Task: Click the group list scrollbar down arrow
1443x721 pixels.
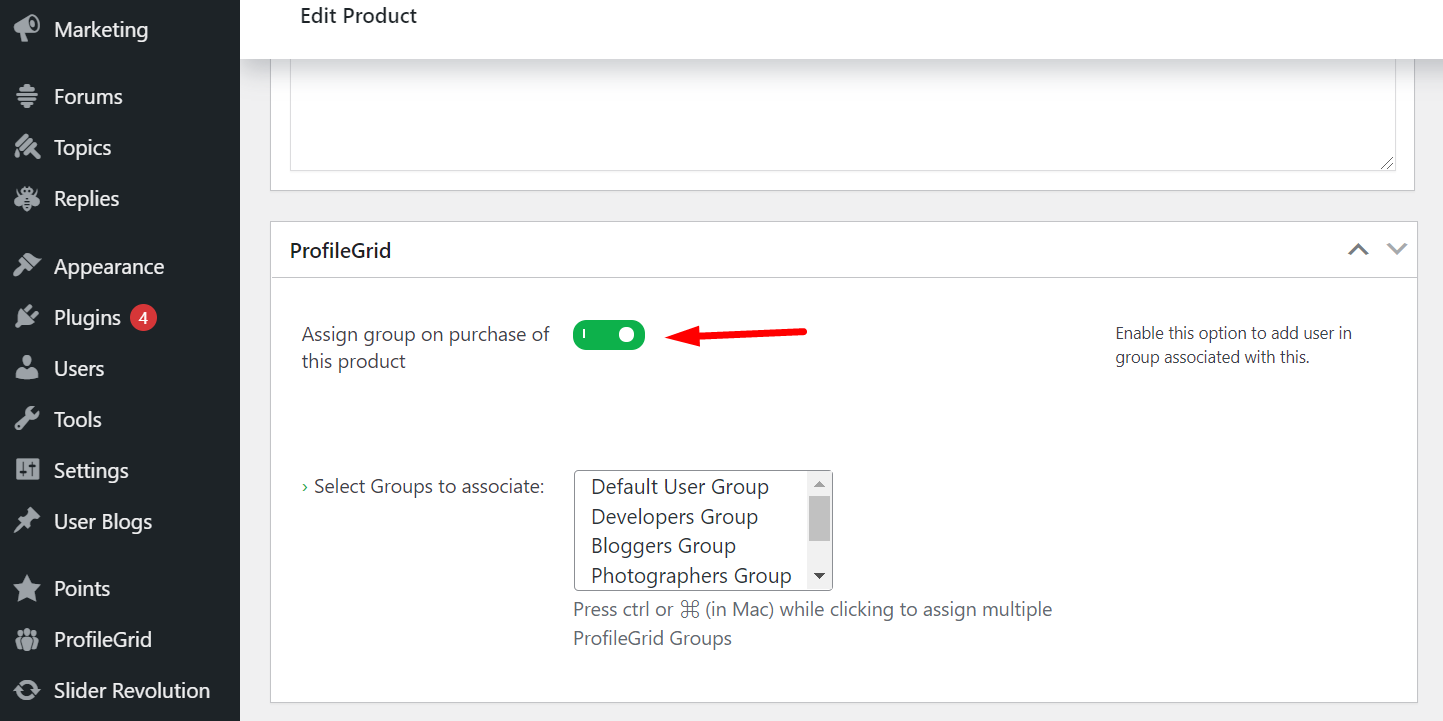Action: tap(819, 575)
